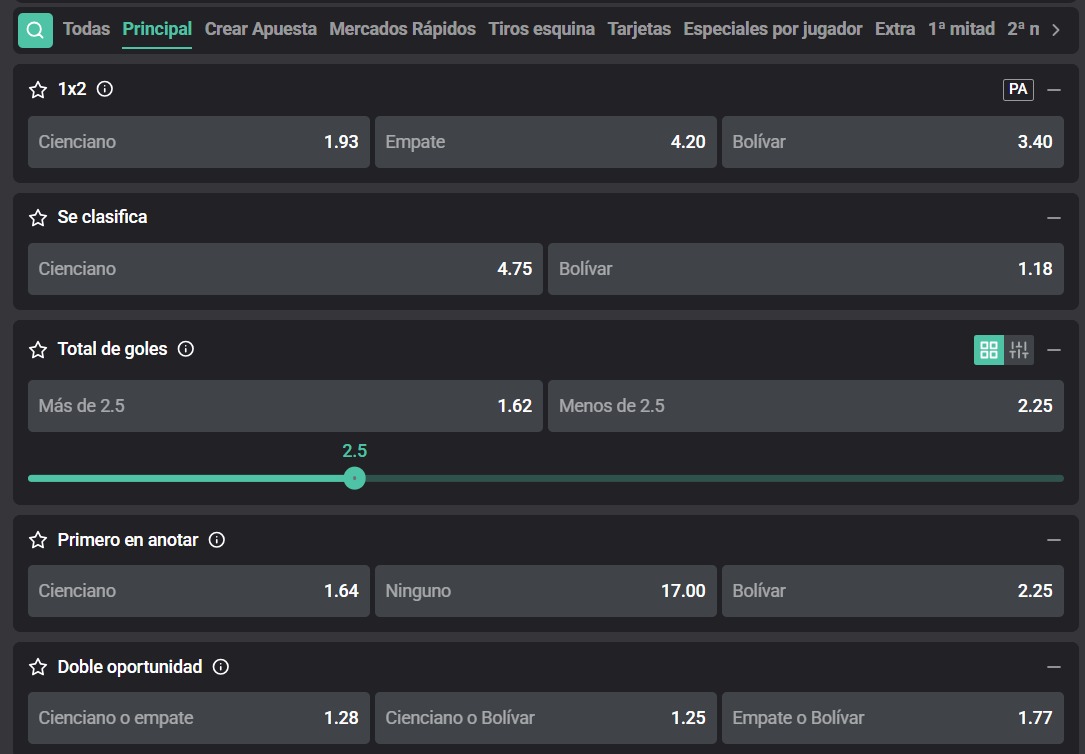Star the Se clasifica market
The height and width of the screenshot is (754, 1085).
point(38,218)
